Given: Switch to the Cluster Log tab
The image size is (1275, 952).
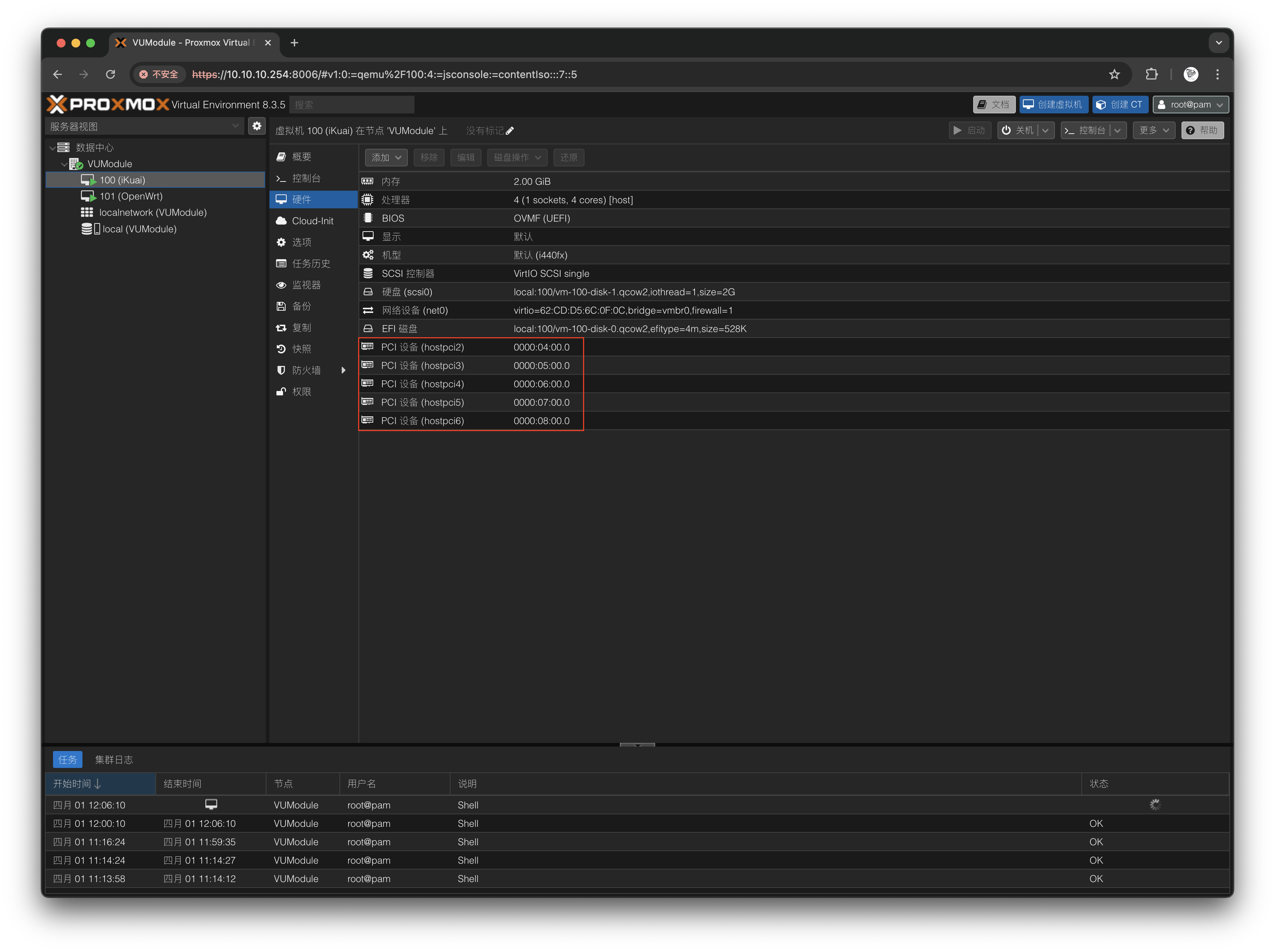Looking at the screenshot, I should coord(113,759).
